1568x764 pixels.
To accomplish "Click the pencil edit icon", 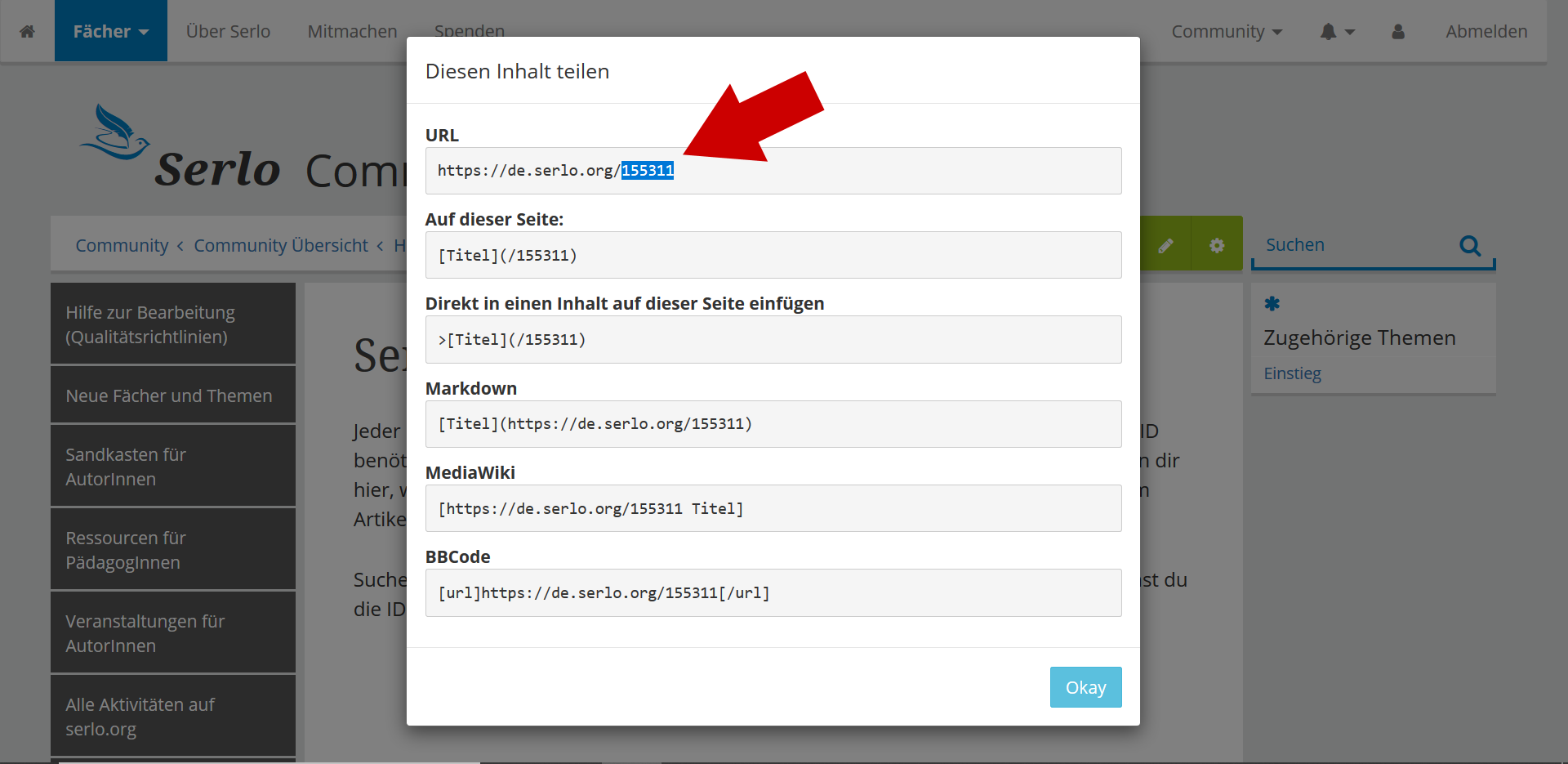I will click(x=1165, y=244).
